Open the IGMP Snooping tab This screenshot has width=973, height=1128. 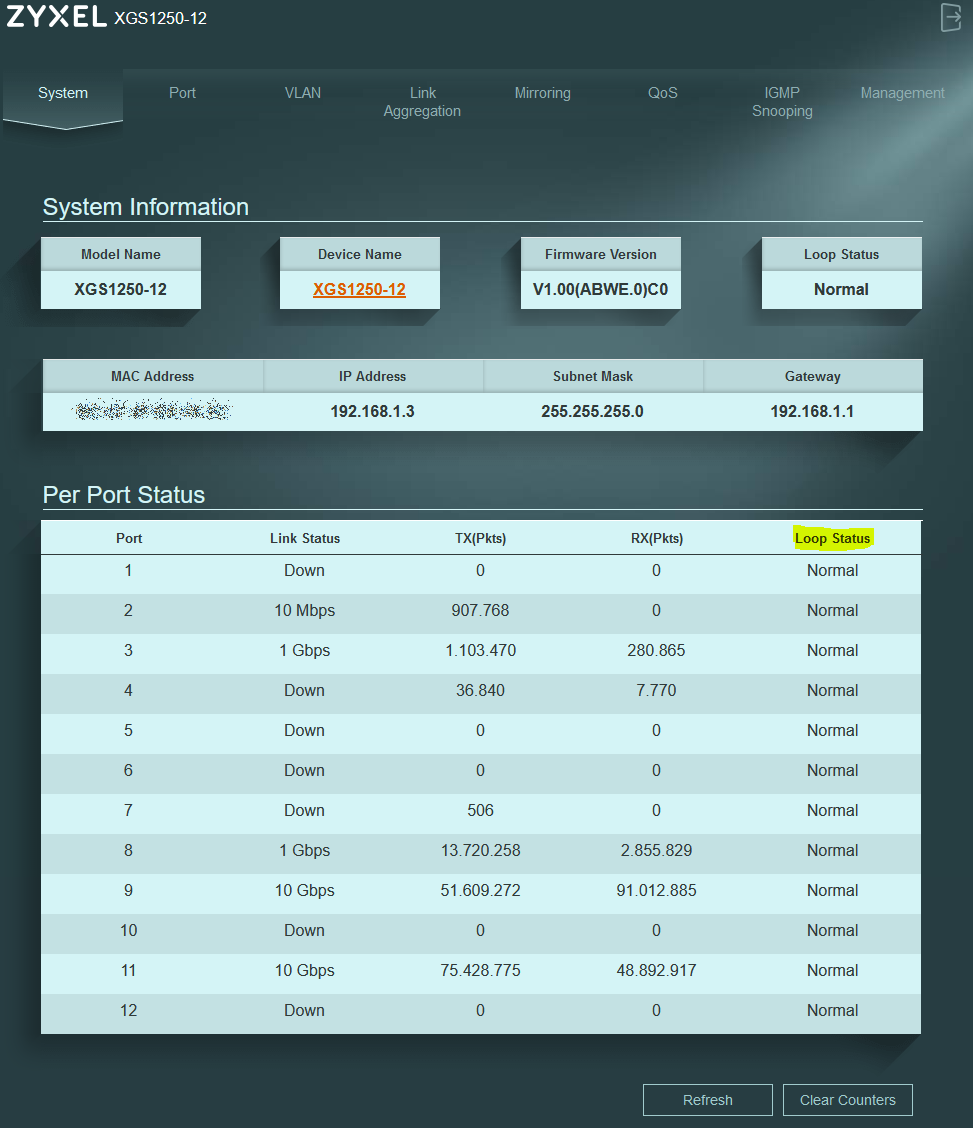click(x=782, y=102)
